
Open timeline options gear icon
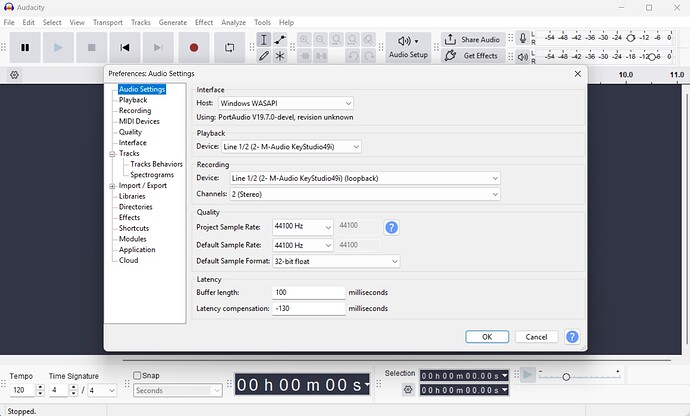[15, 75]
